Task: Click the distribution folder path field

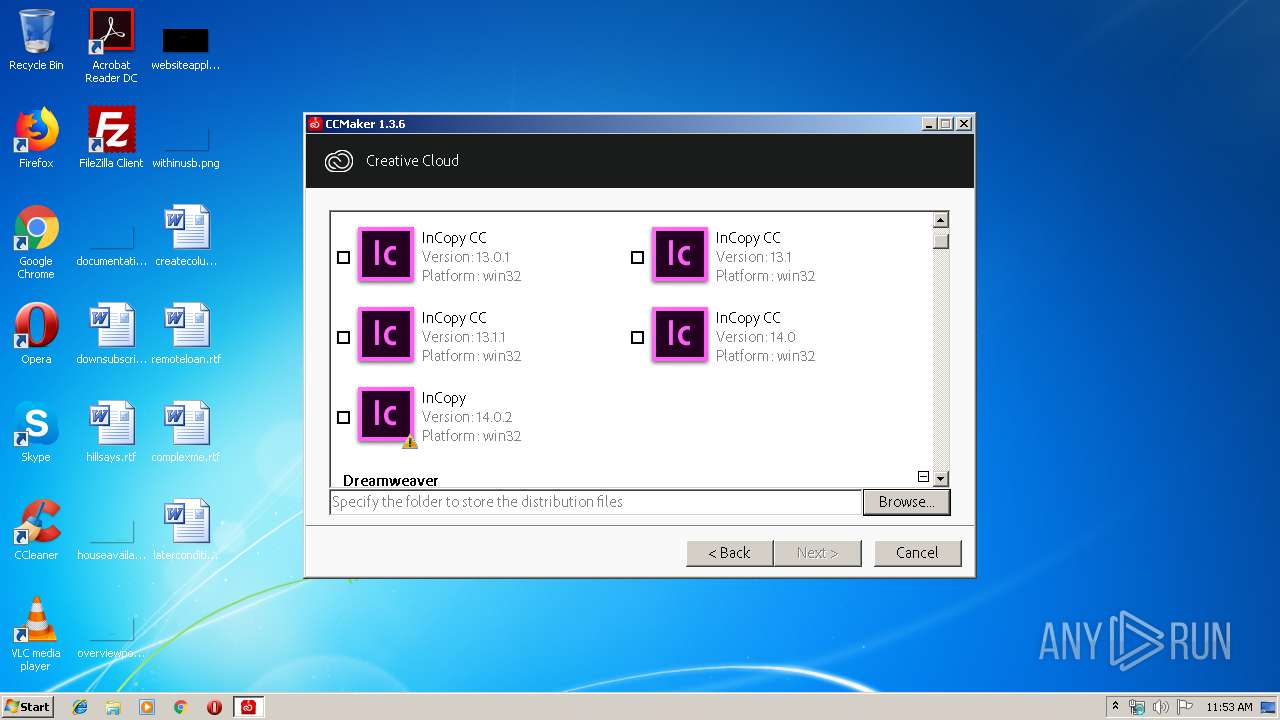Action: (595, 502)
